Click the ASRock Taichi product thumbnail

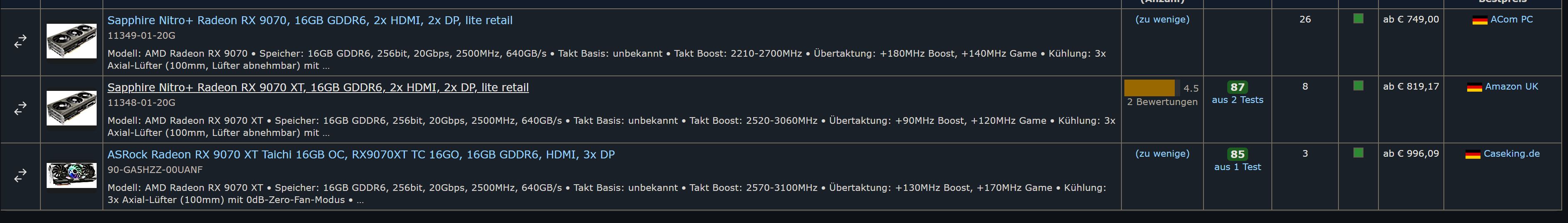point(72,175)
